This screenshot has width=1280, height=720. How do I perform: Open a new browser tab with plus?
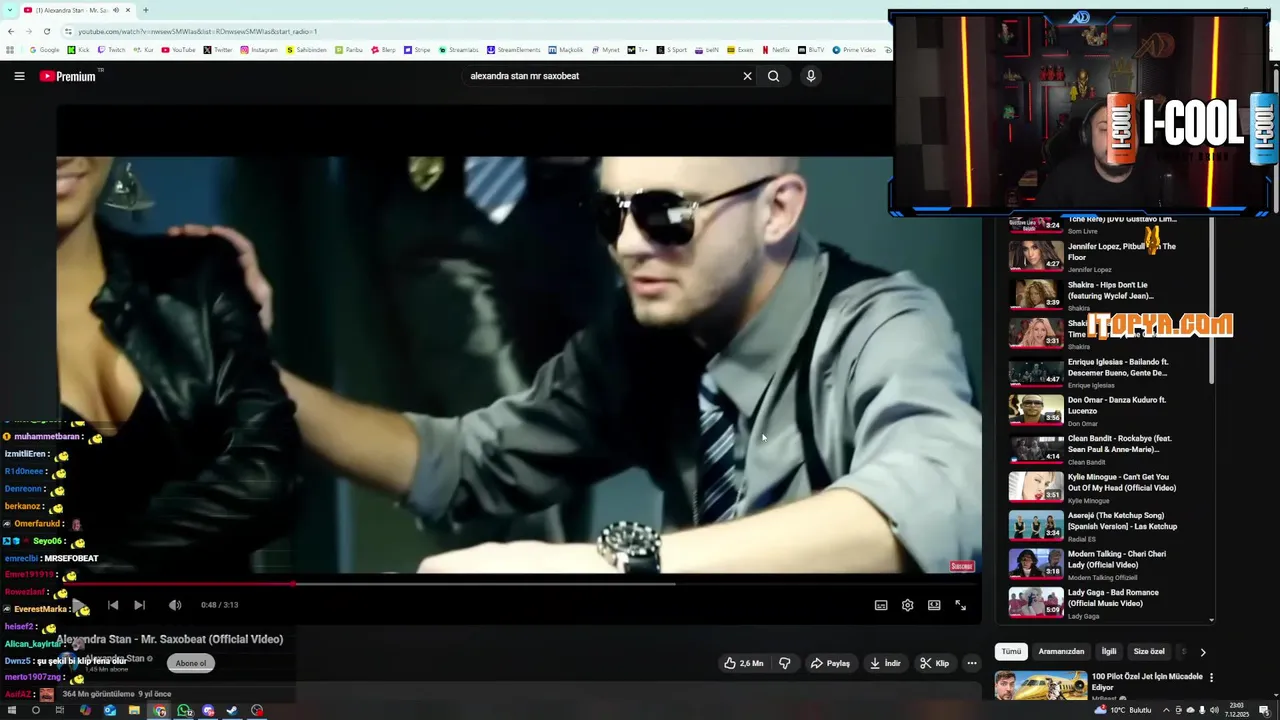(146, 10)
